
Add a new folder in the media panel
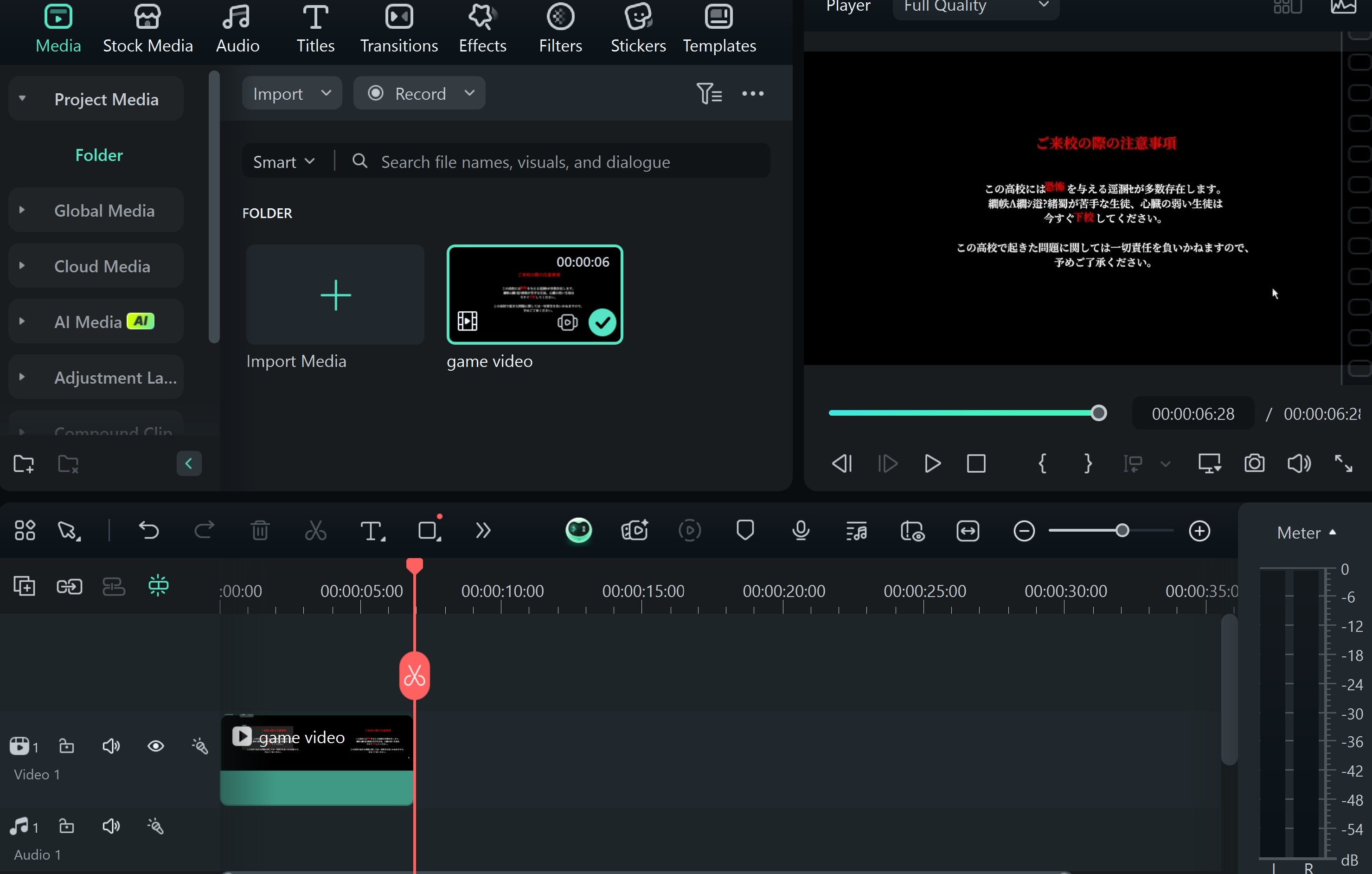[24, 464]
